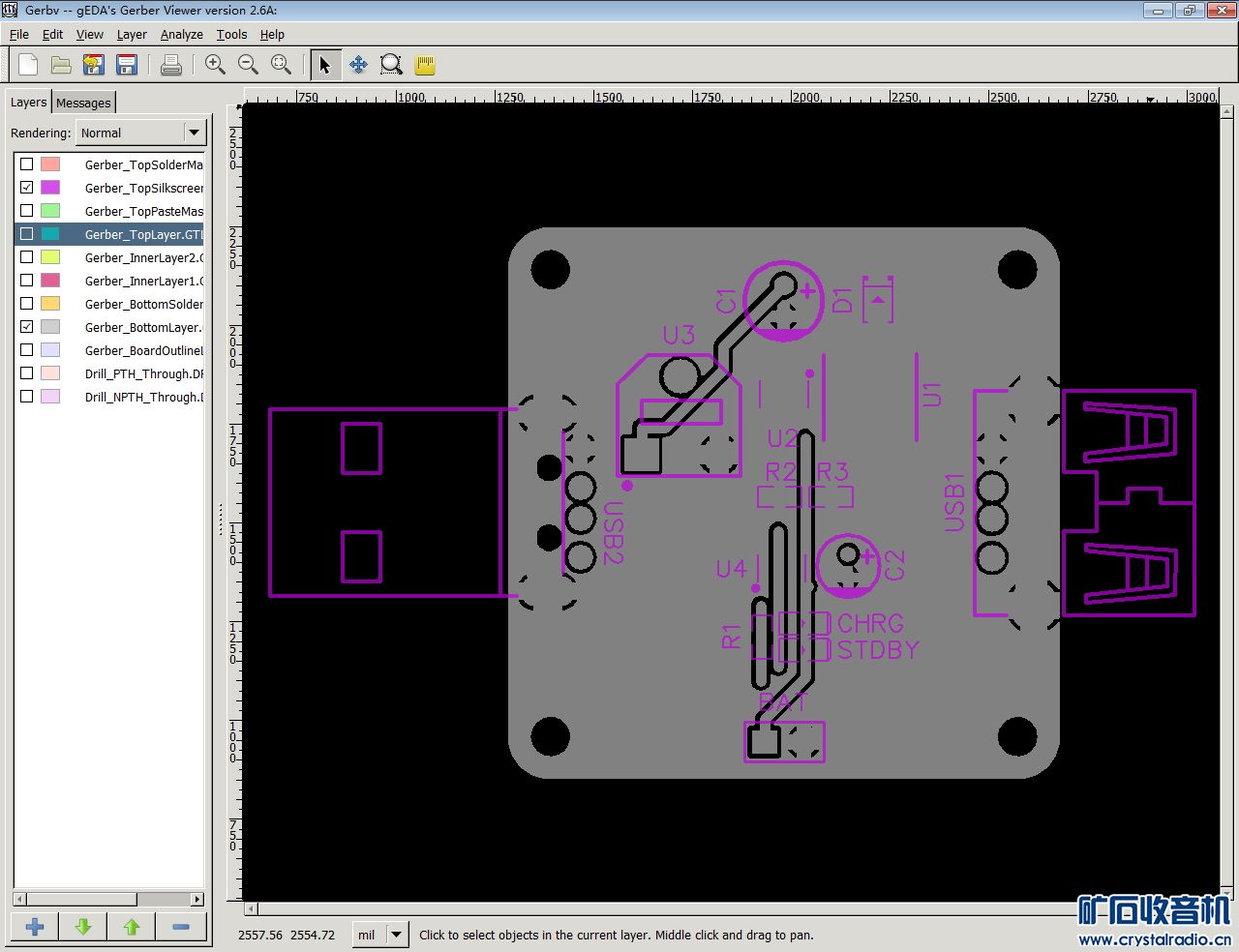The width and height of the screenshot is (1239, 952).
Task: Click the Open layer folder icon
Action: tap(61, 65)
